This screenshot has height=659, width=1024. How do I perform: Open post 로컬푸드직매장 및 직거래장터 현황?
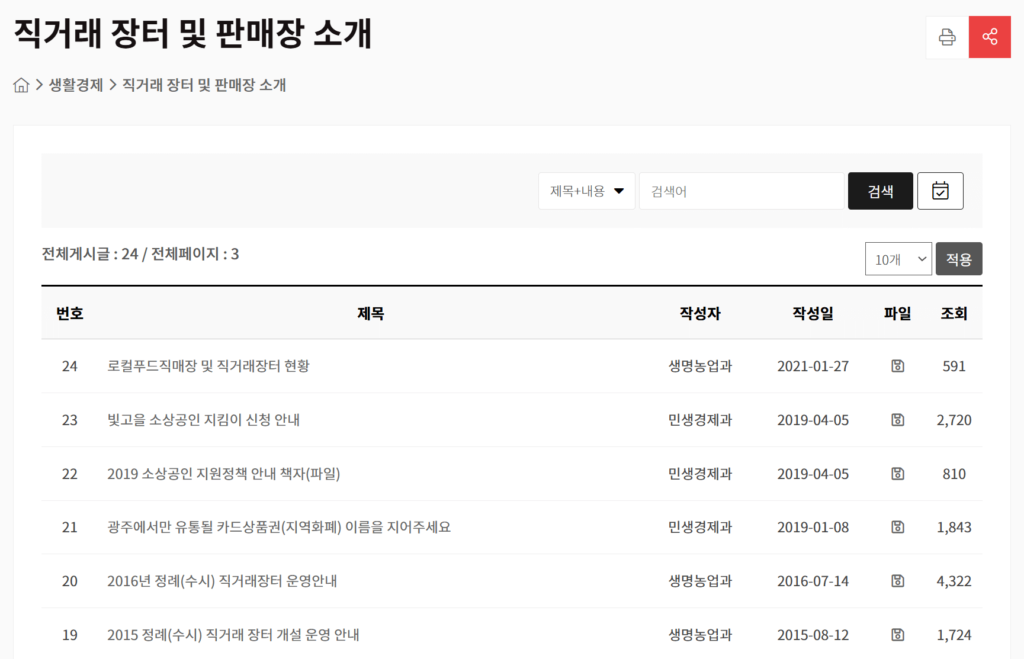pos(208,366)
